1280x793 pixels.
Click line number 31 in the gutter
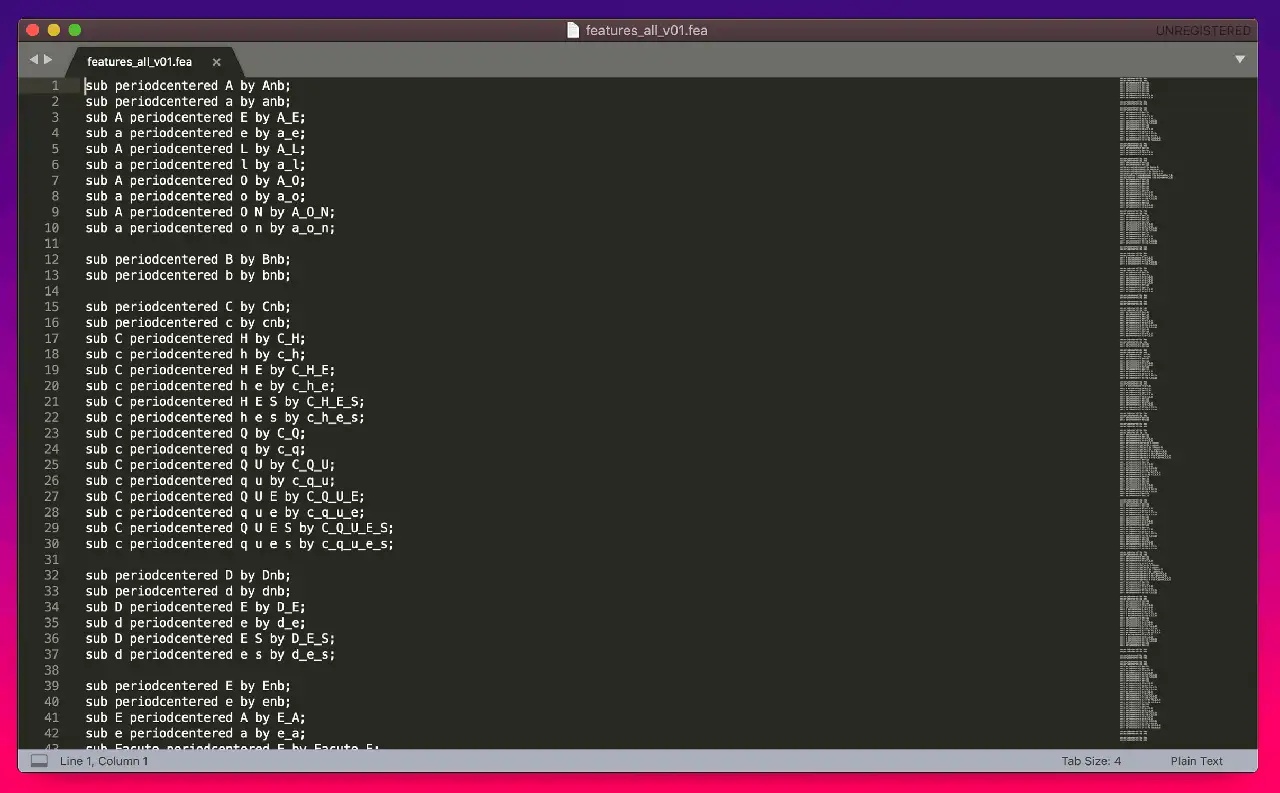click(52, 560)
